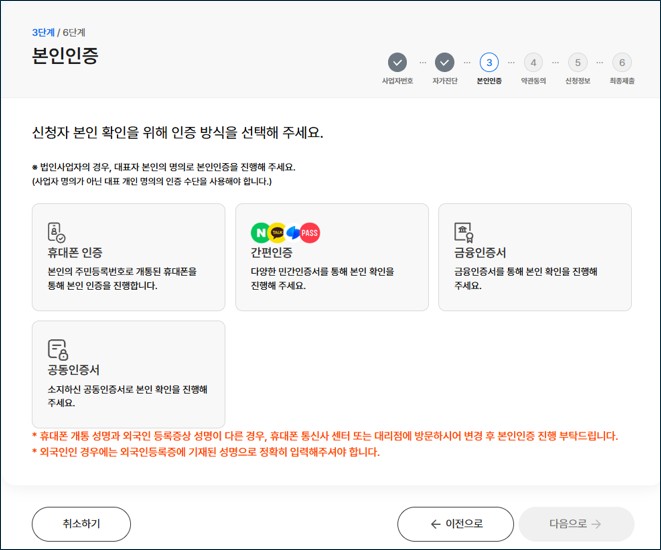Click the 금융인증서 certificate icon
The width and height of the screenshot is (661, 550).
464,232
